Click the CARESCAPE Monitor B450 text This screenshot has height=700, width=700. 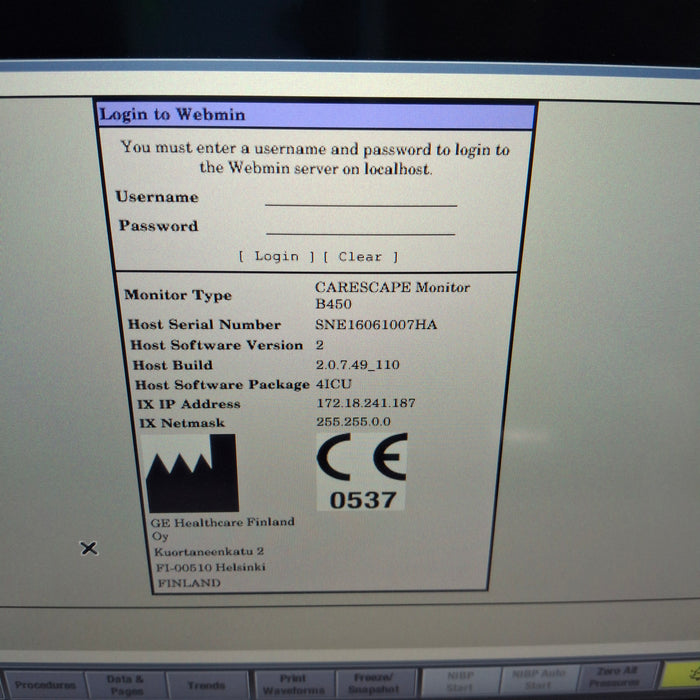point(392,295)
